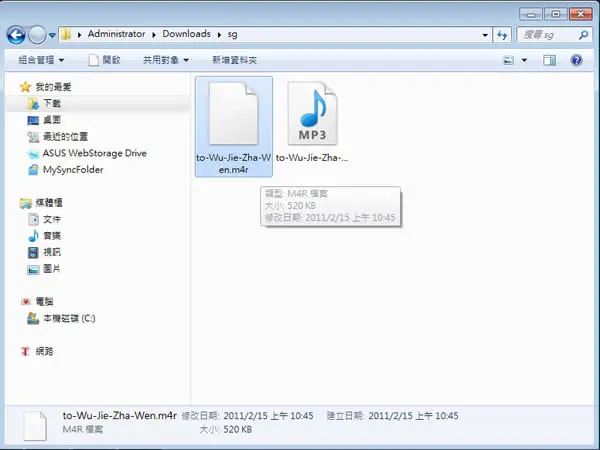The height and width of the screenshot is (450, 600).
Task: Select MySyncFolder in favorites list
Action: click(x=73, y=170)
